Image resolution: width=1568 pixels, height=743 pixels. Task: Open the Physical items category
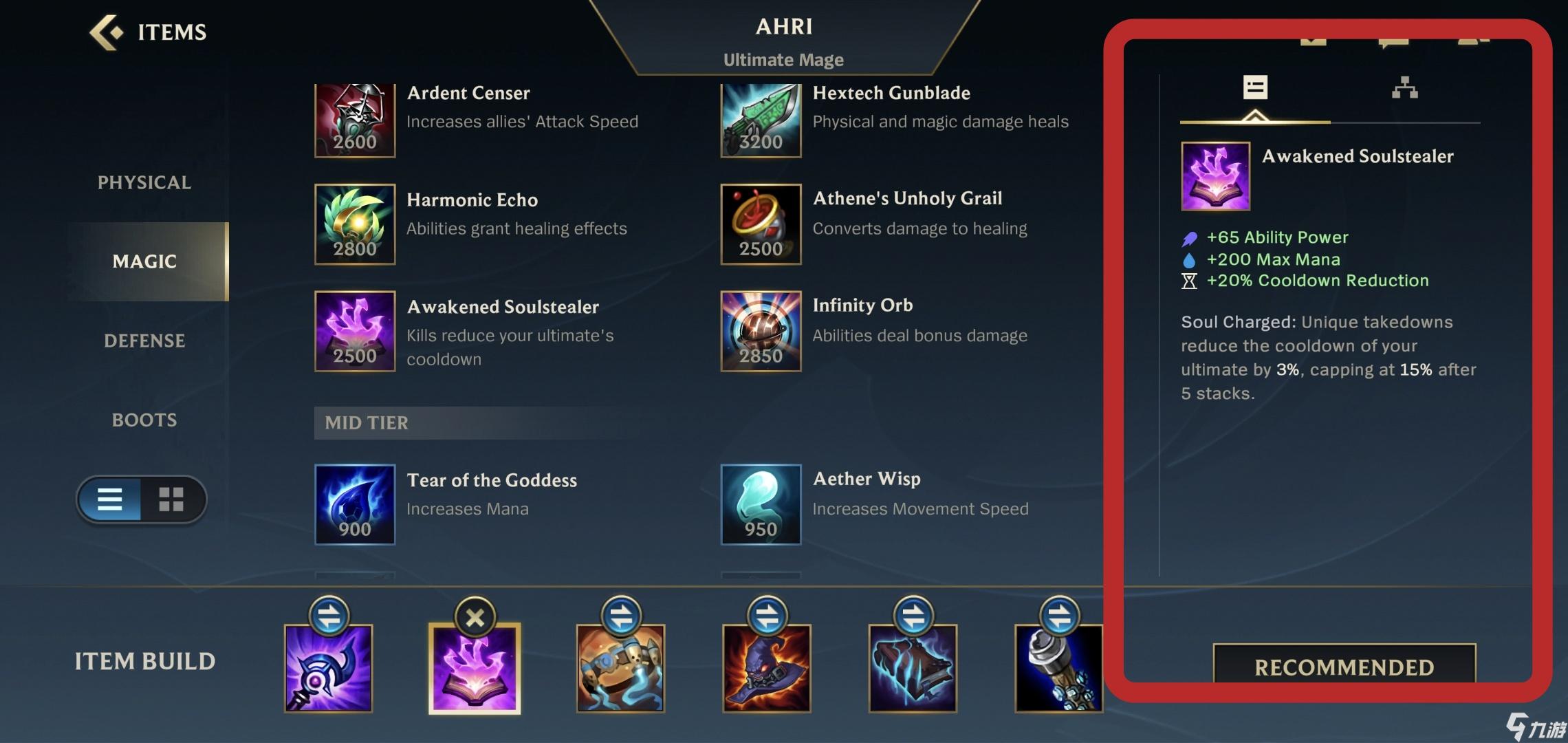[x=144, y=182]
